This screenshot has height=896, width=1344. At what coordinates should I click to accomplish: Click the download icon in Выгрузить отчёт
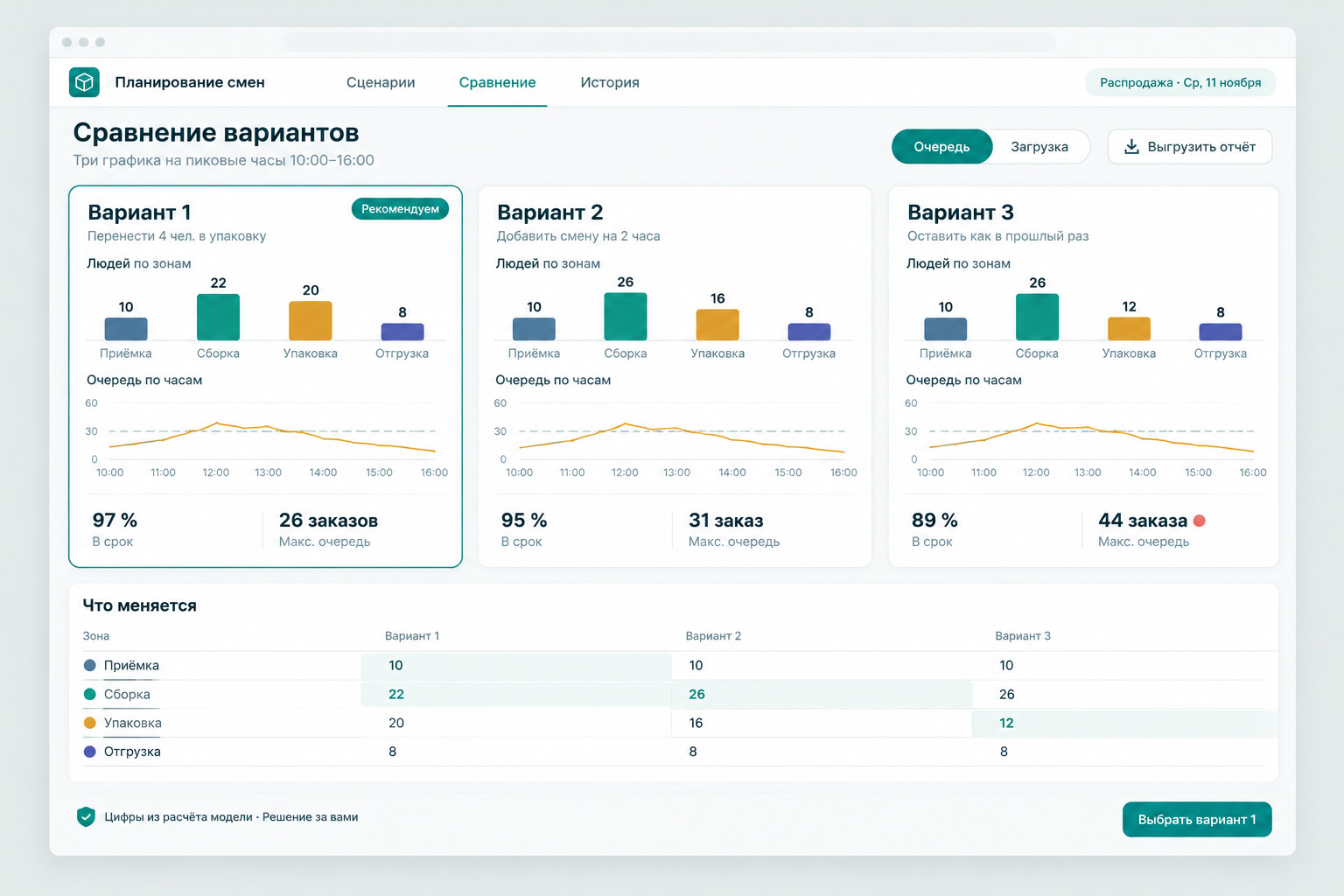[1131, 147]
